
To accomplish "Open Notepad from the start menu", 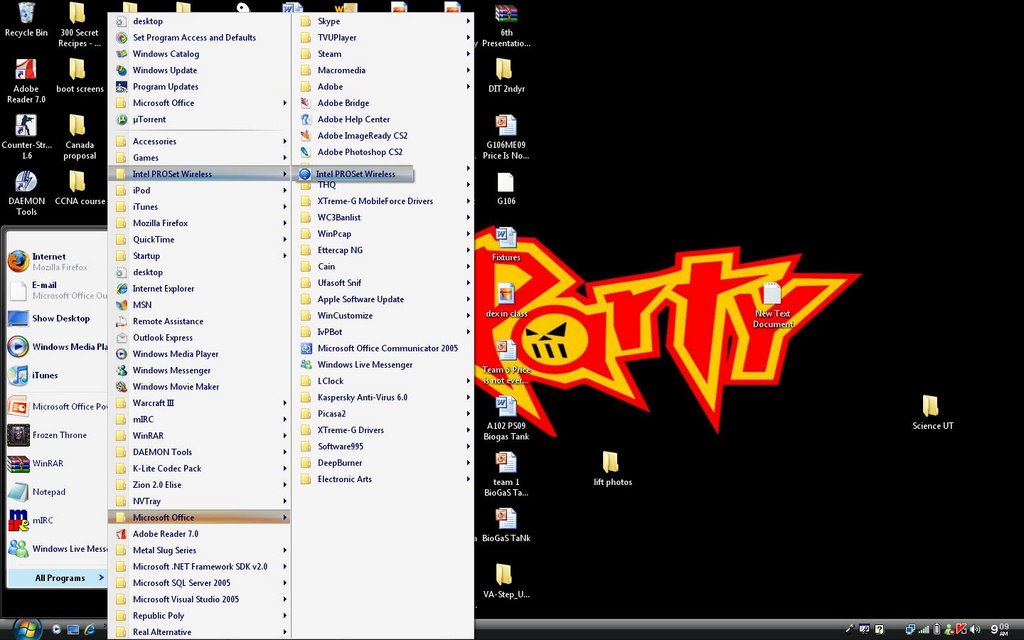I will (57, 492).
